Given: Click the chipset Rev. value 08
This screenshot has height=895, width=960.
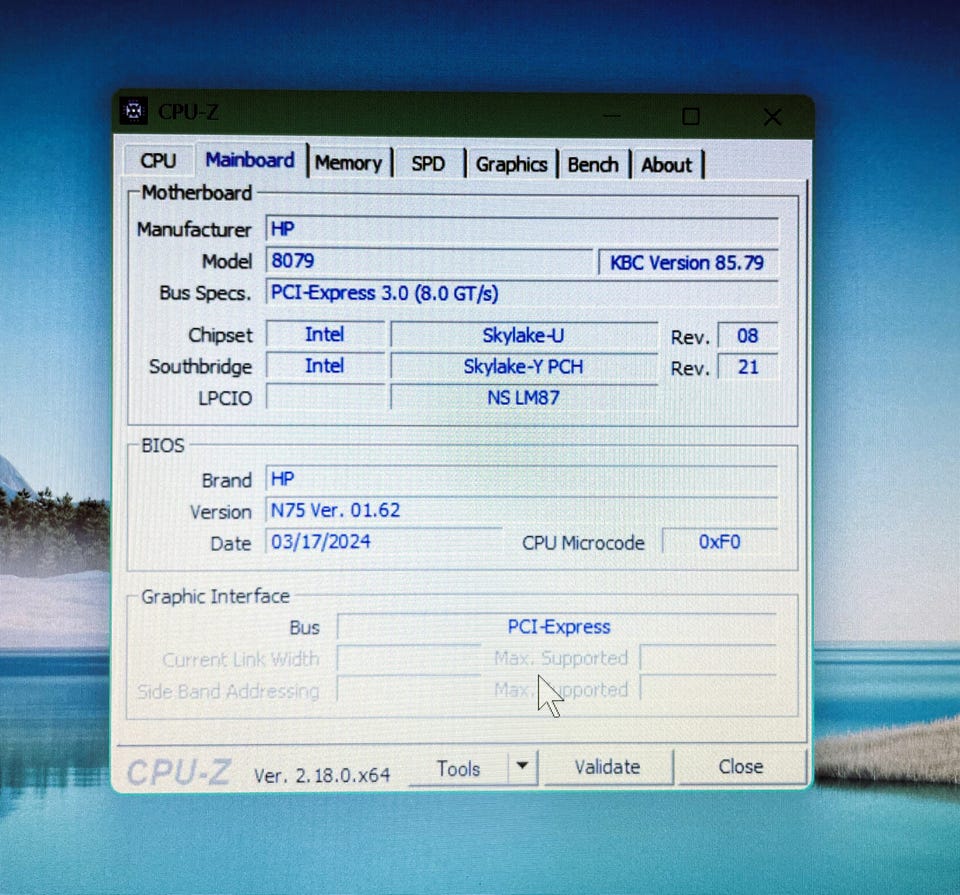Looking at the screenshot, I should (x=748, y=335).
